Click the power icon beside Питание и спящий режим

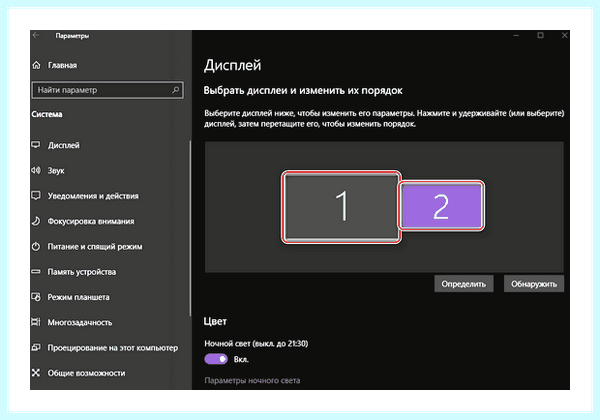36,246
